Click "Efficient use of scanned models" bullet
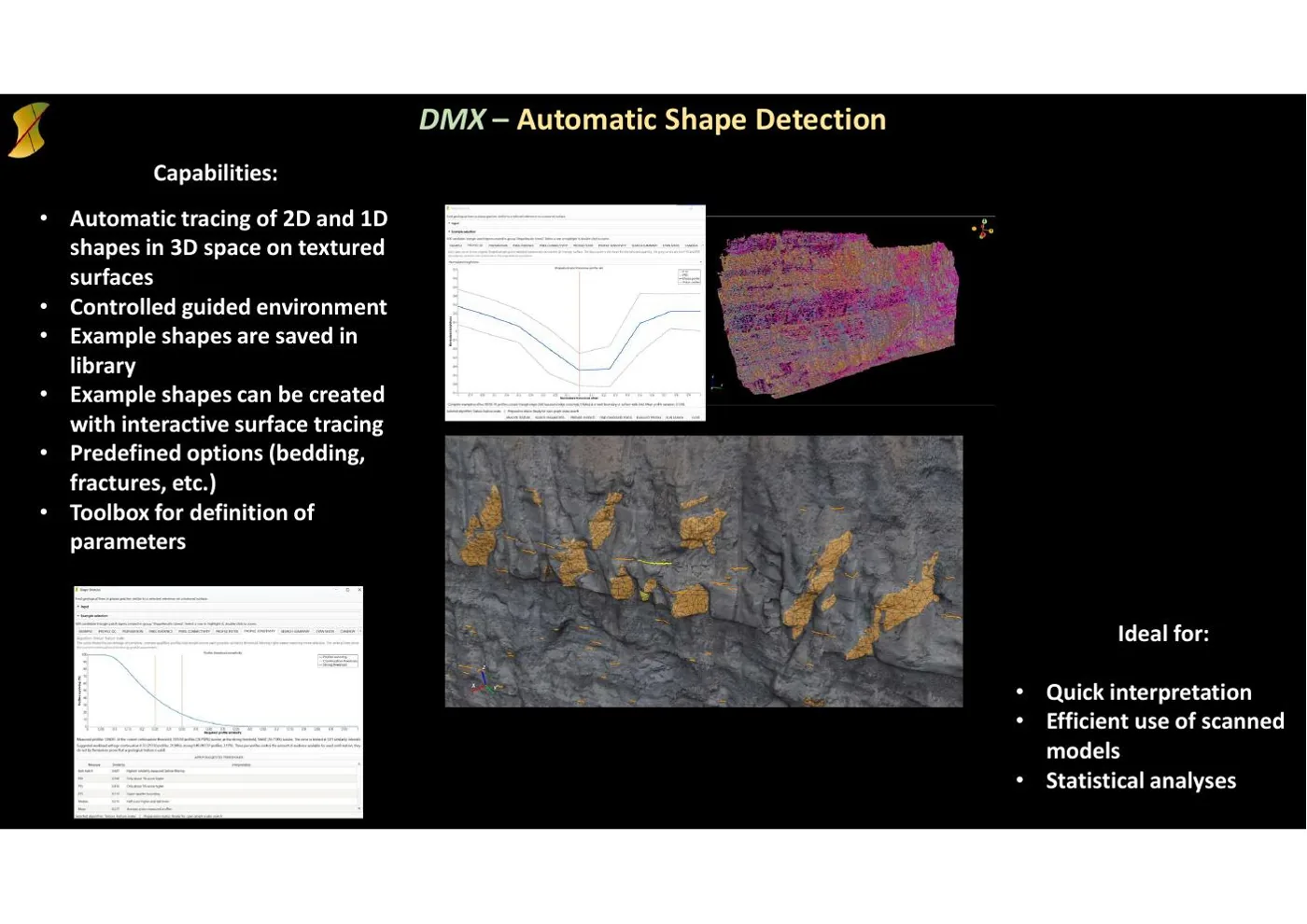Viewport: 1307px width, 924px height. (x=1165, y=736)
